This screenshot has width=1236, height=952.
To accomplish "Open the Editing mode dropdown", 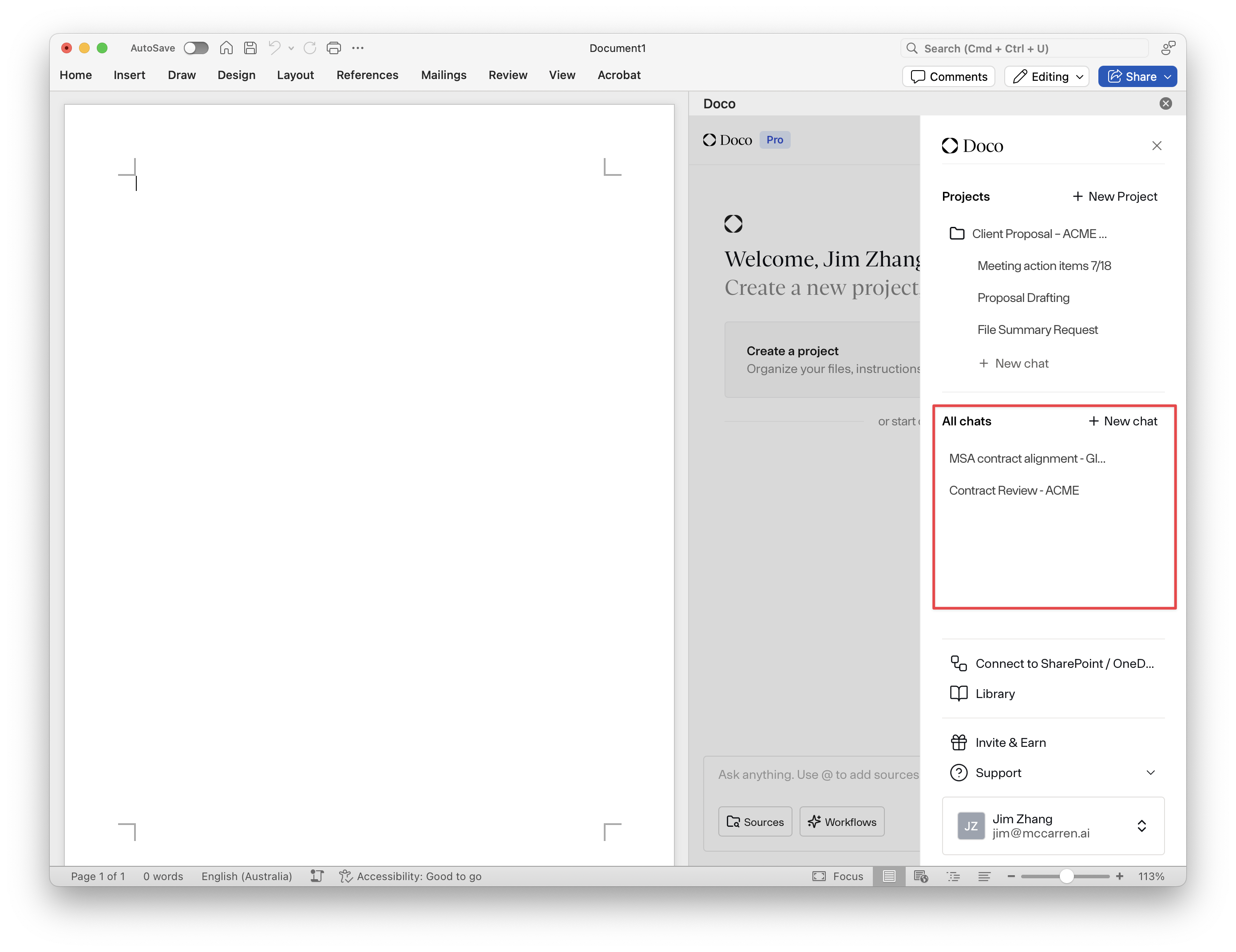I will (x=1046, y=76).
